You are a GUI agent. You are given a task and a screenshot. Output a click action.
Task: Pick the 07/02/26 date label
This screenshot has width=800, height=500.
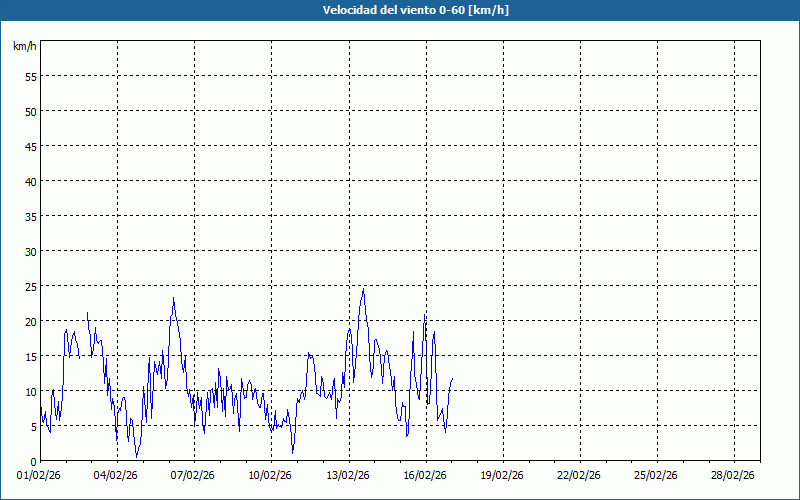pos(194,475)
